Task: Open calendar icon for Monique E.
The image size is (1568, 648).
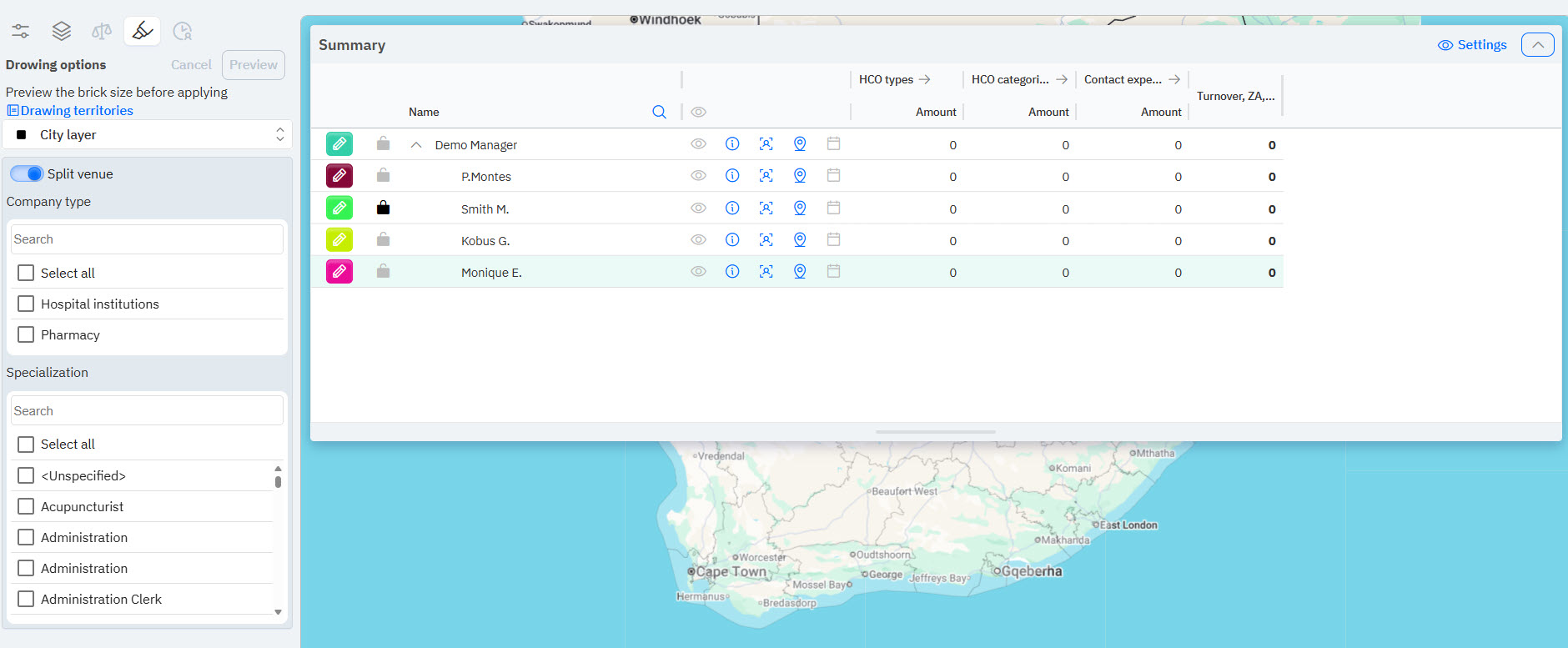Action: (x=833, y=272)
